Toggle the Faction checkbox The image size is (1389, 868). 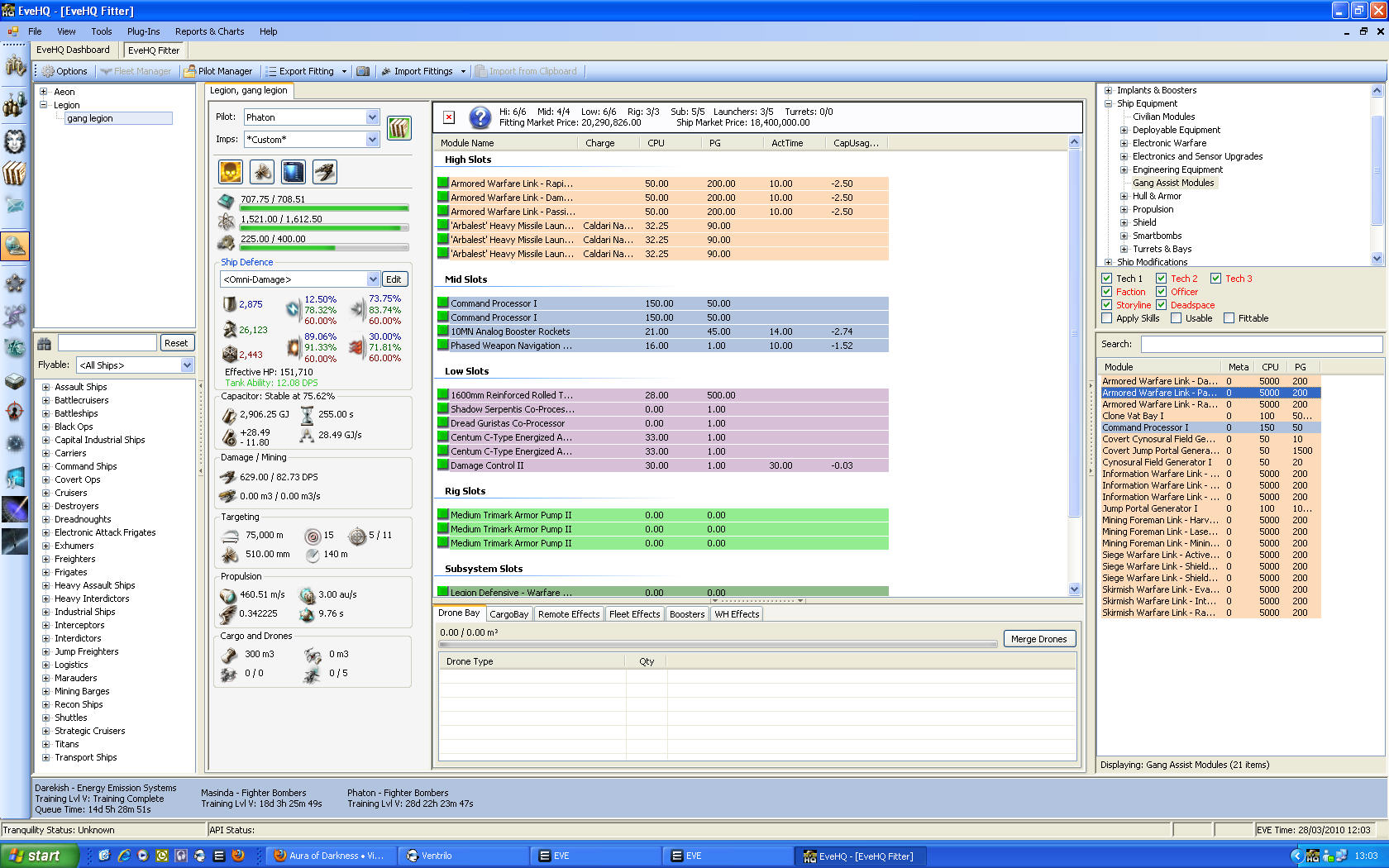coord(1106,292)
